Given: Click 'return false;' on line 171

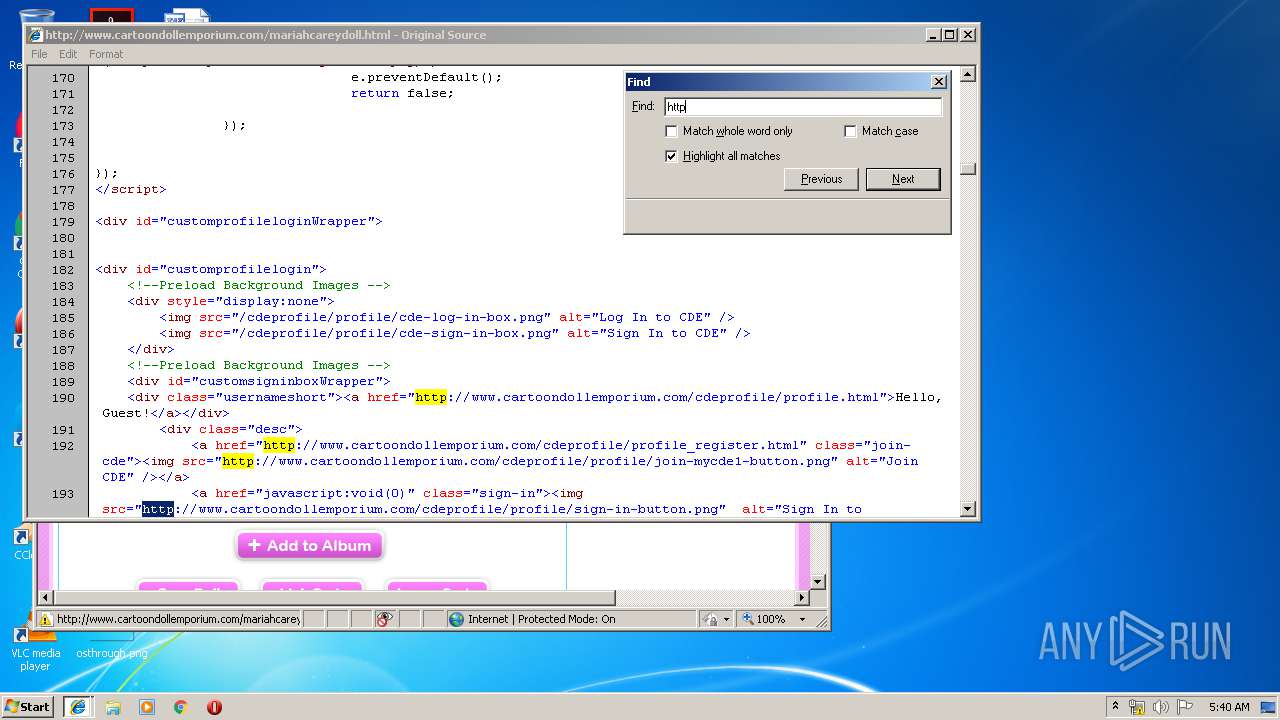Looking at the screenshot, I should point(402,94).
